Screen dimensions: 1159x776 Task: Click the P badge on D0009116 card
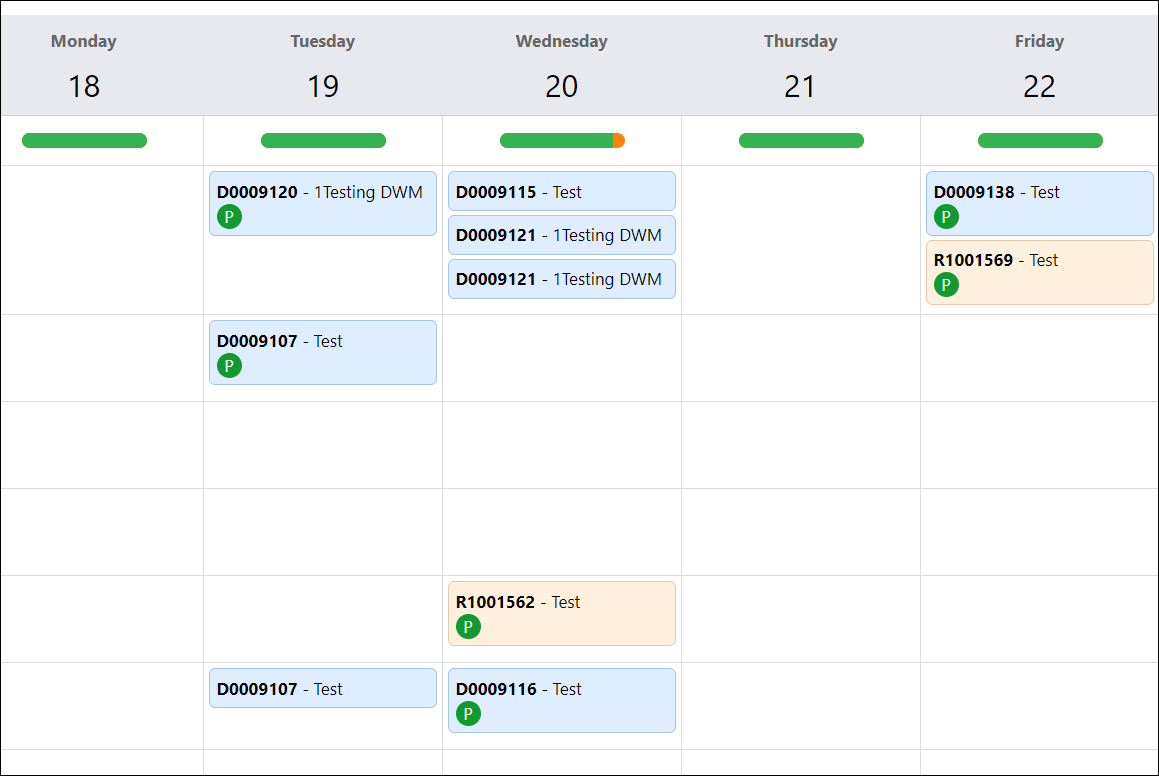point(468,714)
